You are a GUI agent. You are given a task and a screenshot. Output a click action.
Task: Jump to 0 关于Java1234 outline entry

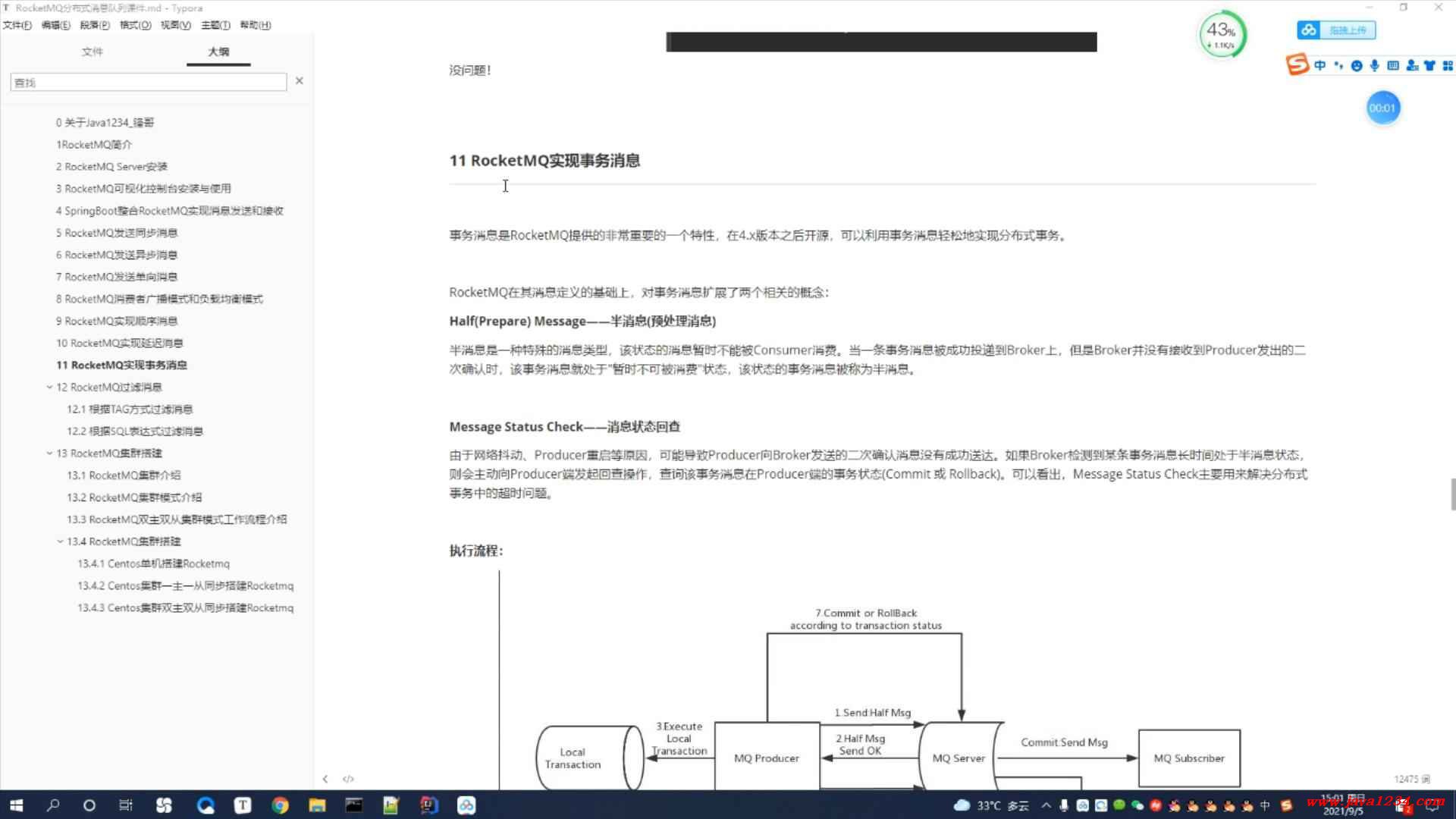105,122
